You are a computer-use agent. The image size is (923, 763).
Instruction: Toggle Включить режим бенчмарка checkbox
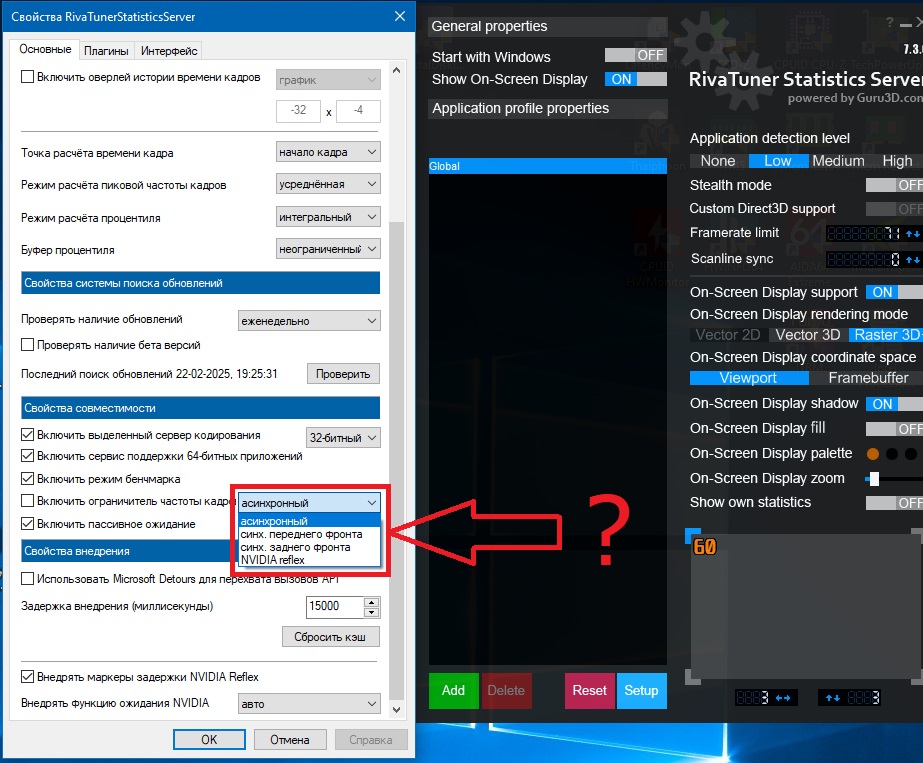click(27, 479)
